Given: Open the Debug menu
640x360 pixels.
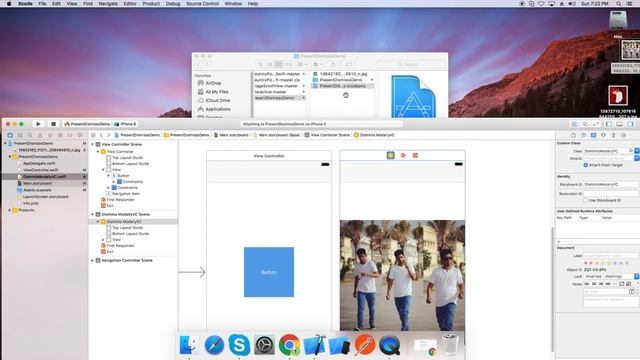Looking at the screenshot, I should coord(173,4).
